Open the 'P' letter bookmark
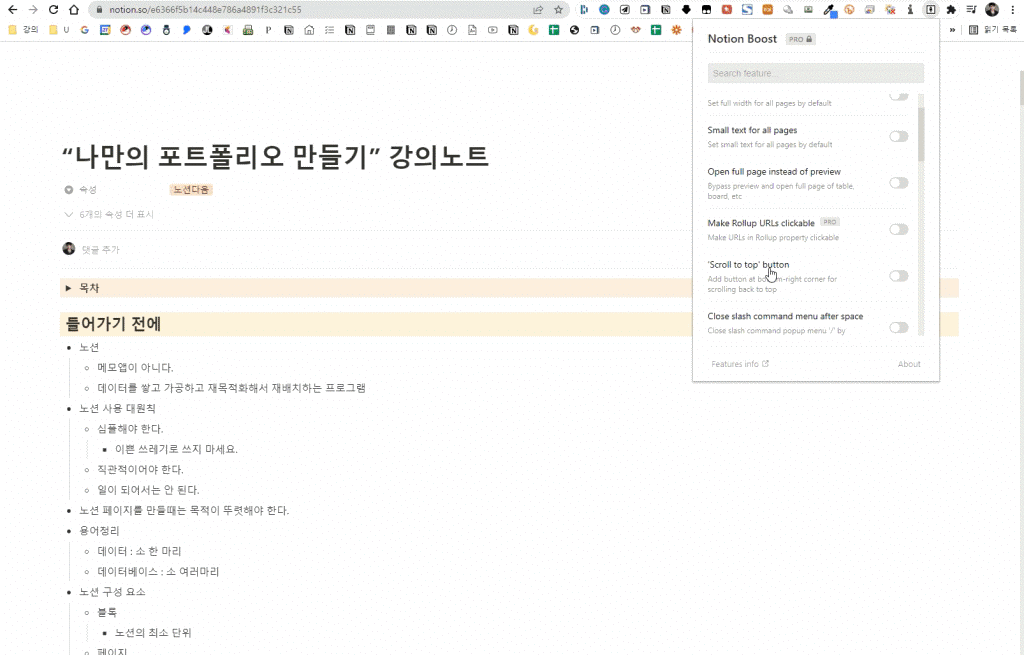The image size is (1024, 655). [268, 30]
